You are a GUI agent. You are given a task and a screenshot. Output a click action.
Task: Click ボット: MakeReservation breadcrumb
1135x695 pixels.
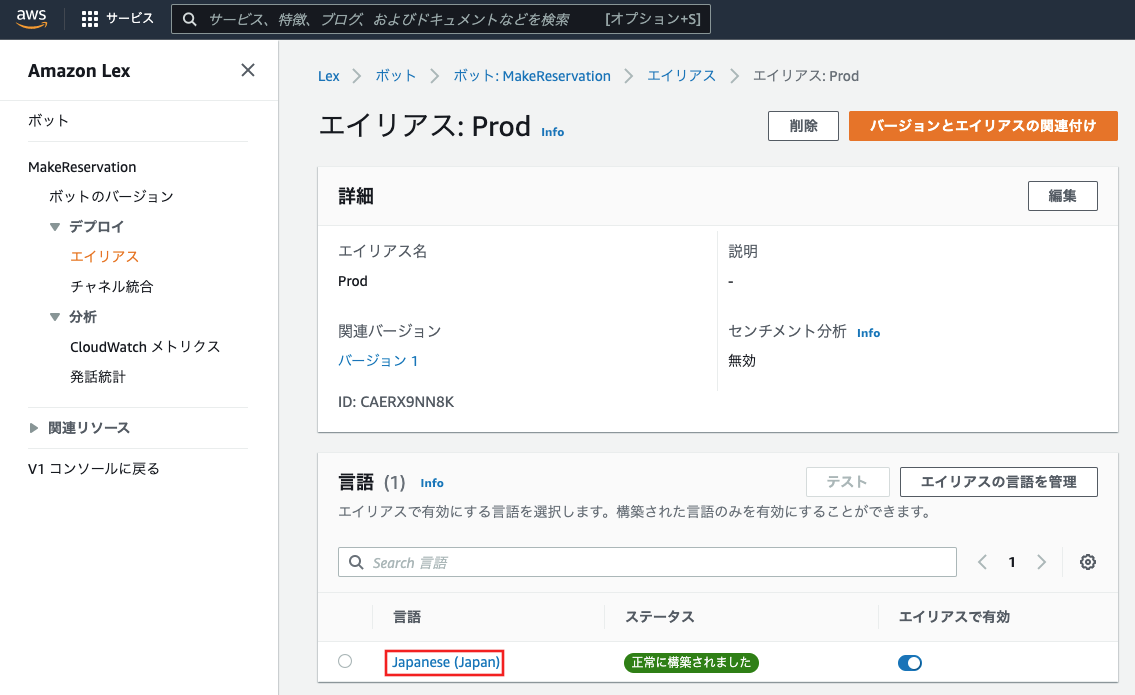pos(532,76)
